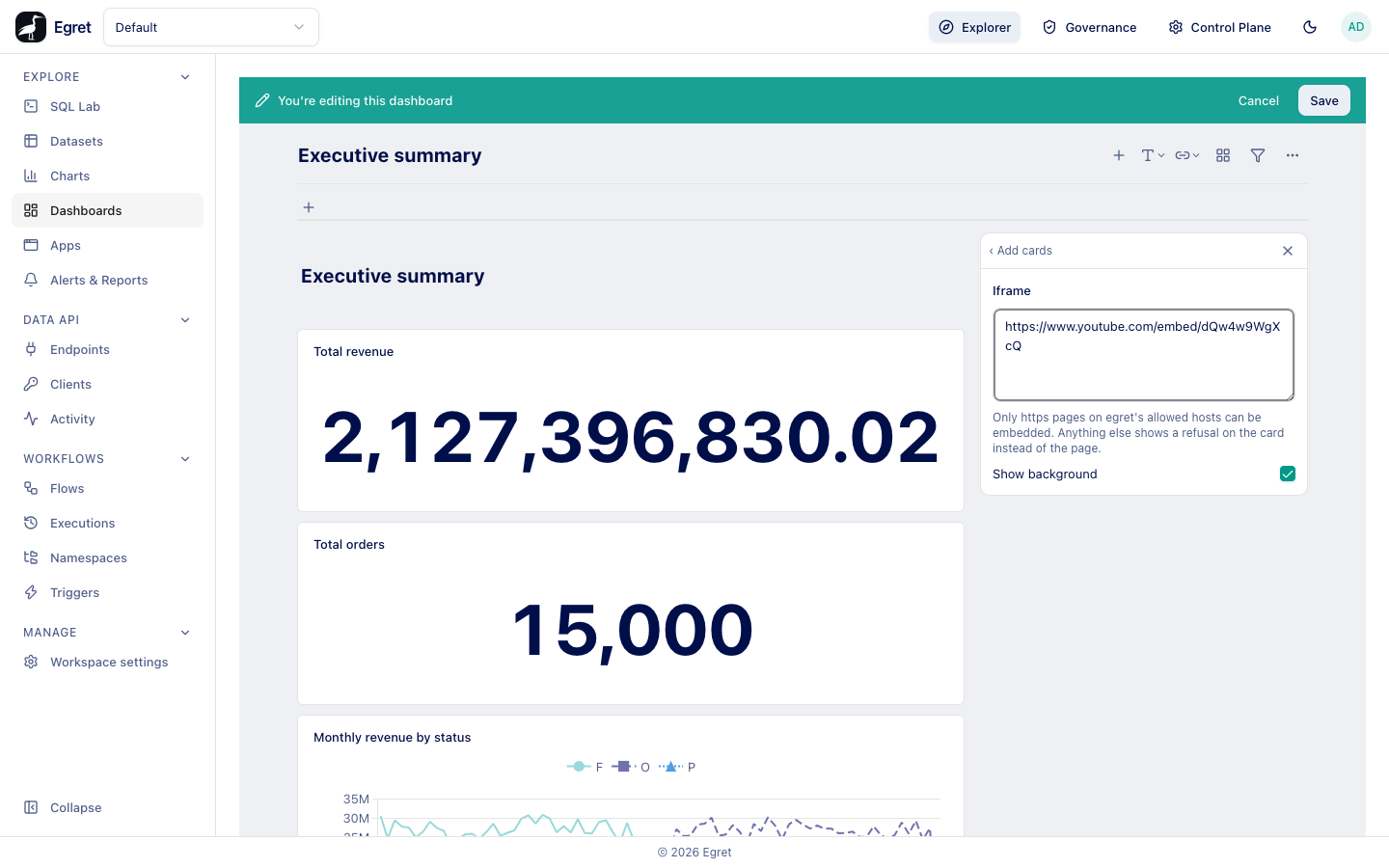Go back to Add cards panel
Screen dimensions: 1389x868
[1021, 251]
